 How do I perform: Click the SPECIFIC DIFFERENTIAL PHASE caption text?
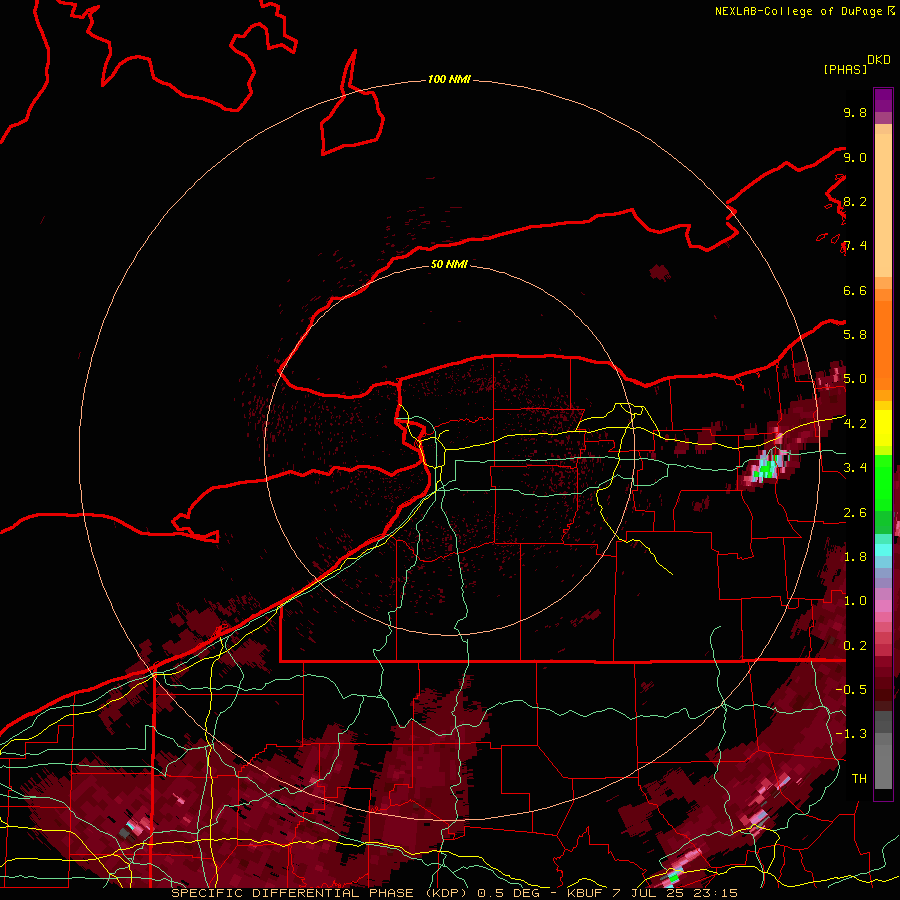pos(293,893)
